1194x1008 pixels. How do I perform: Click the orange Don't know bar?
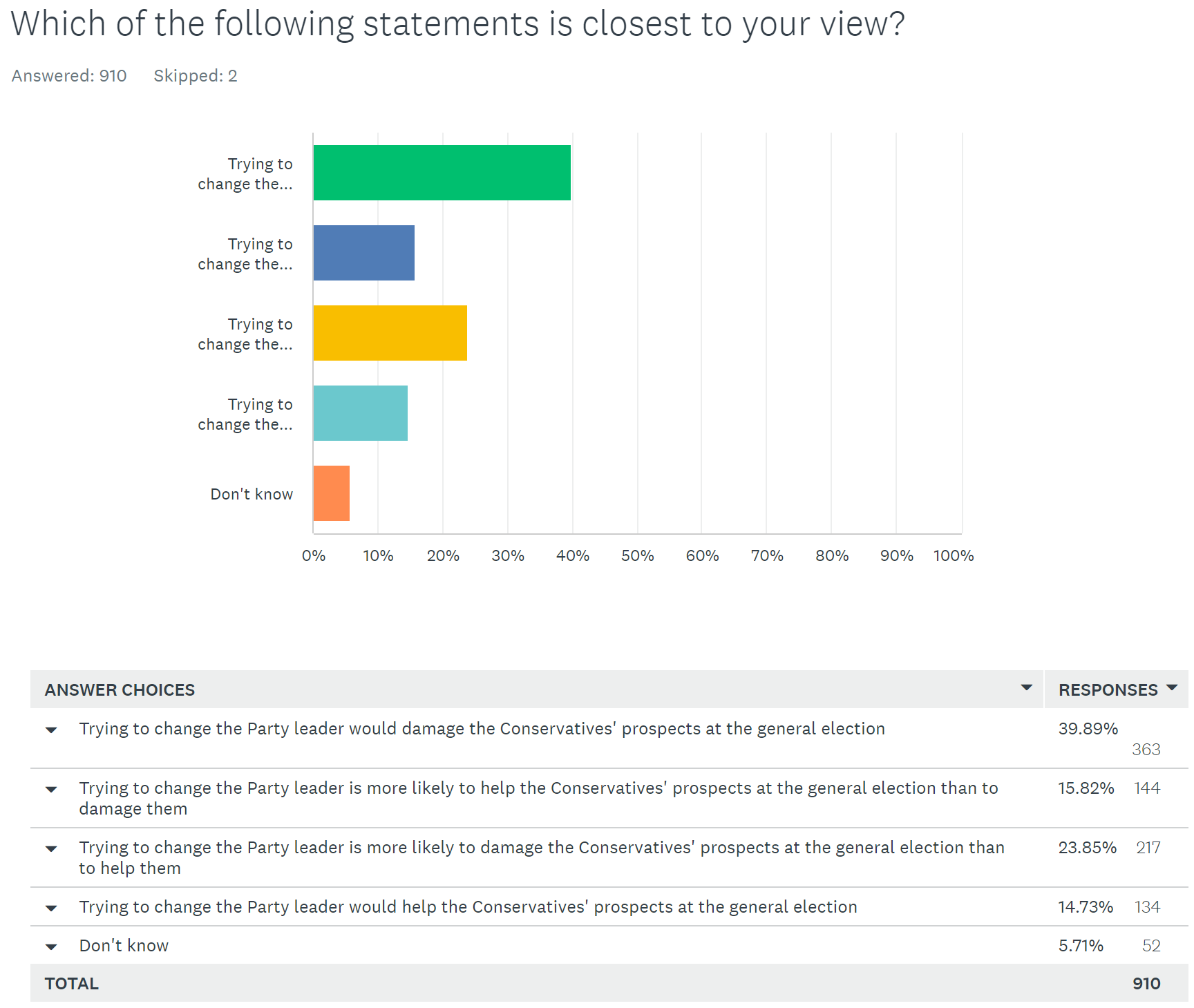pyautogui.click(x=331, y=493)
